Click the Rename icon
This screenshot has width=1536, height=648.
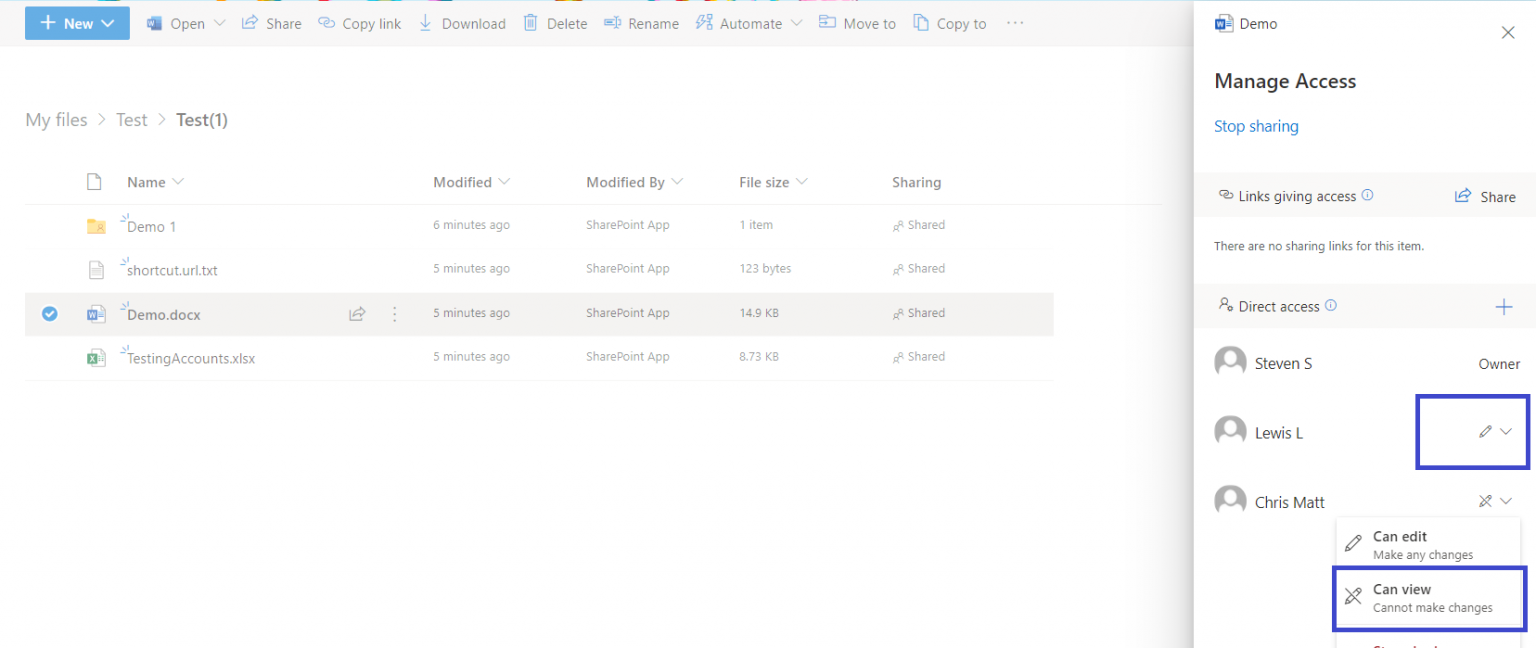[x=611, y=23]
